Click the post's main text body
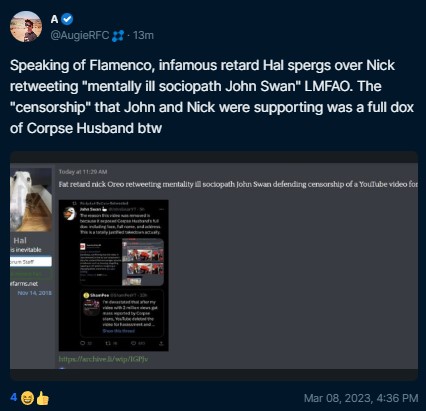Viewport: 426px width, 411px height. coord(212,97)
